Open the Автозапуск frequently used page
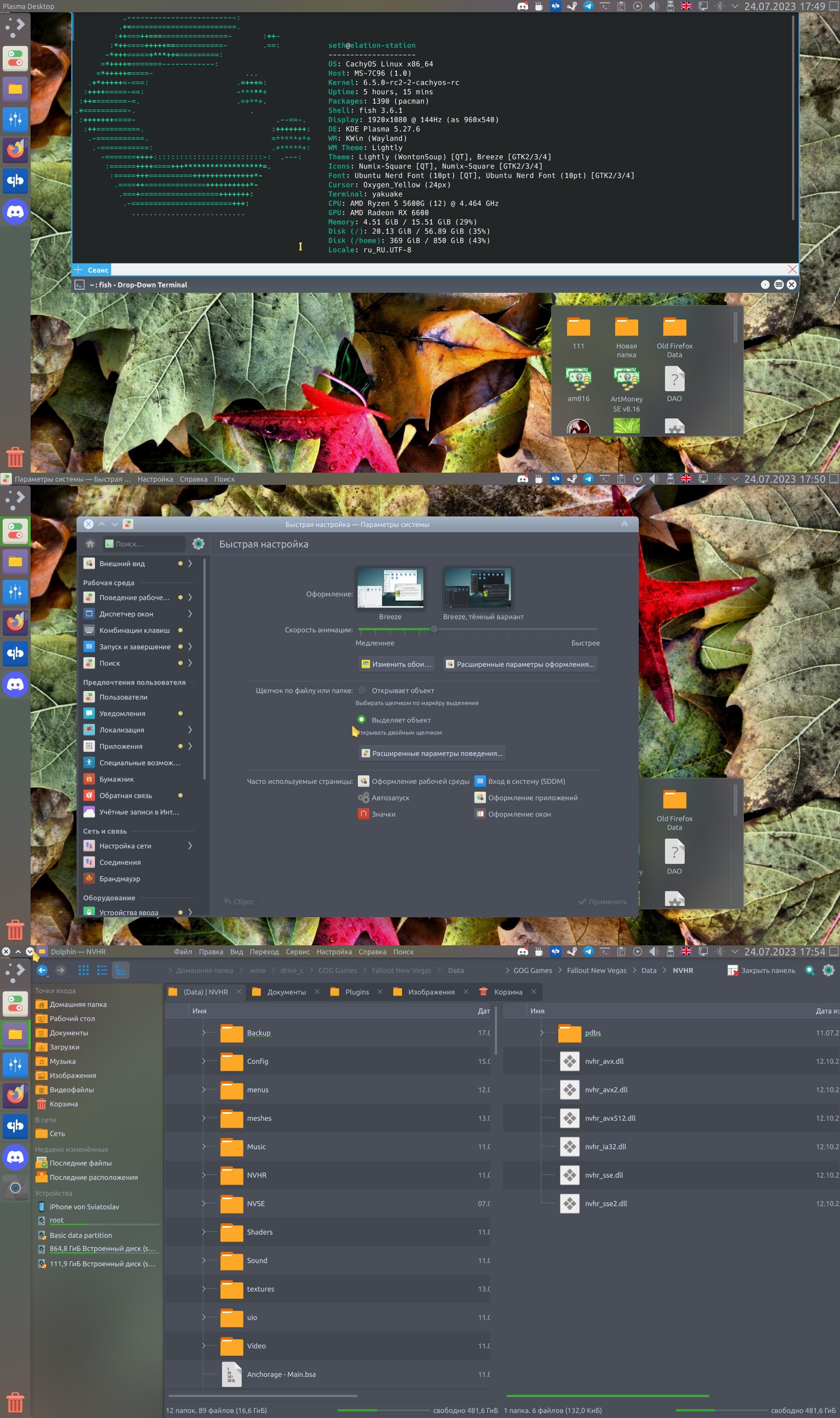 (x=384, y=797)
